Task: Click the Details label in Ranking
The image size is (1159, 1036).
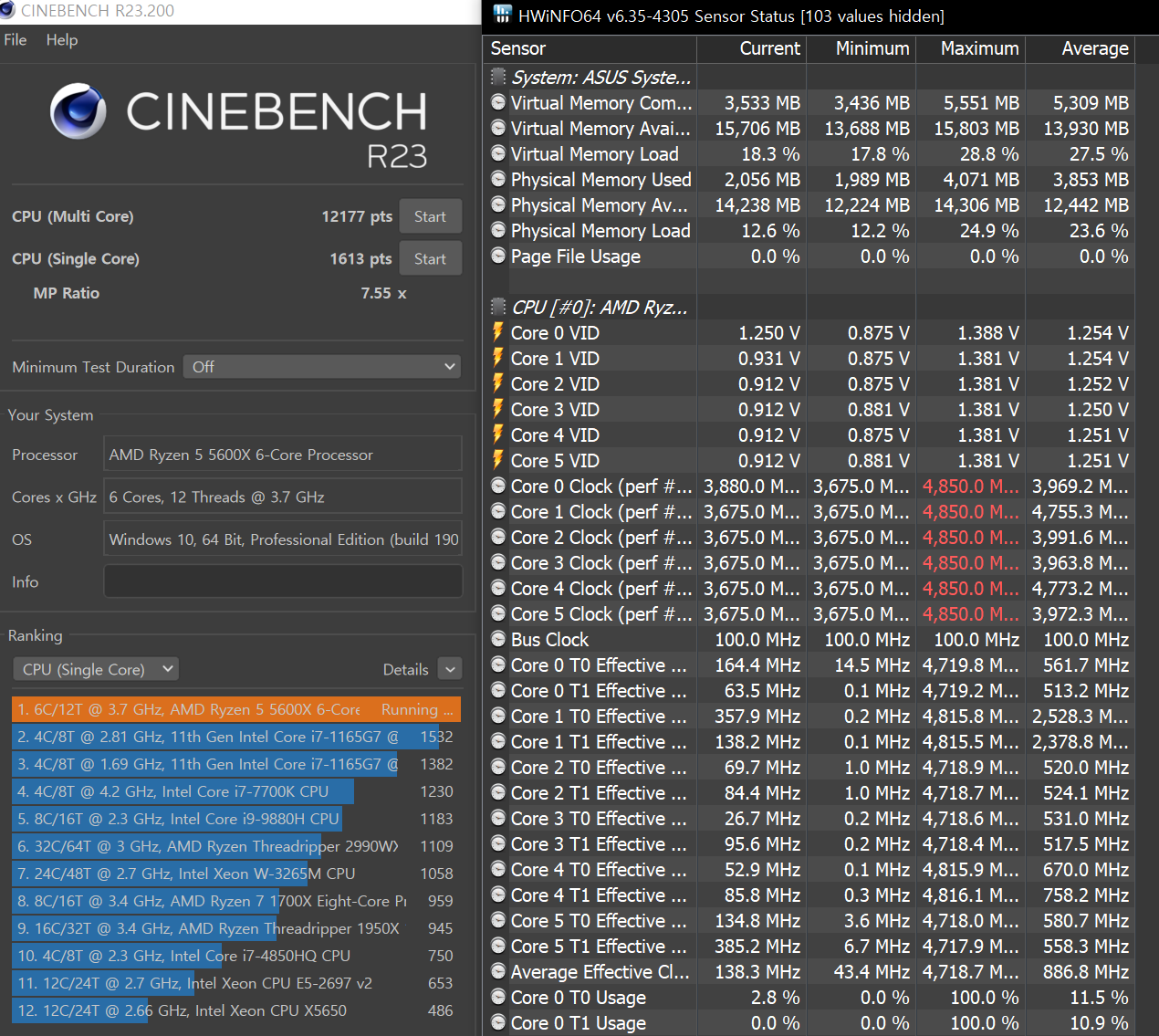Action: 405,669
